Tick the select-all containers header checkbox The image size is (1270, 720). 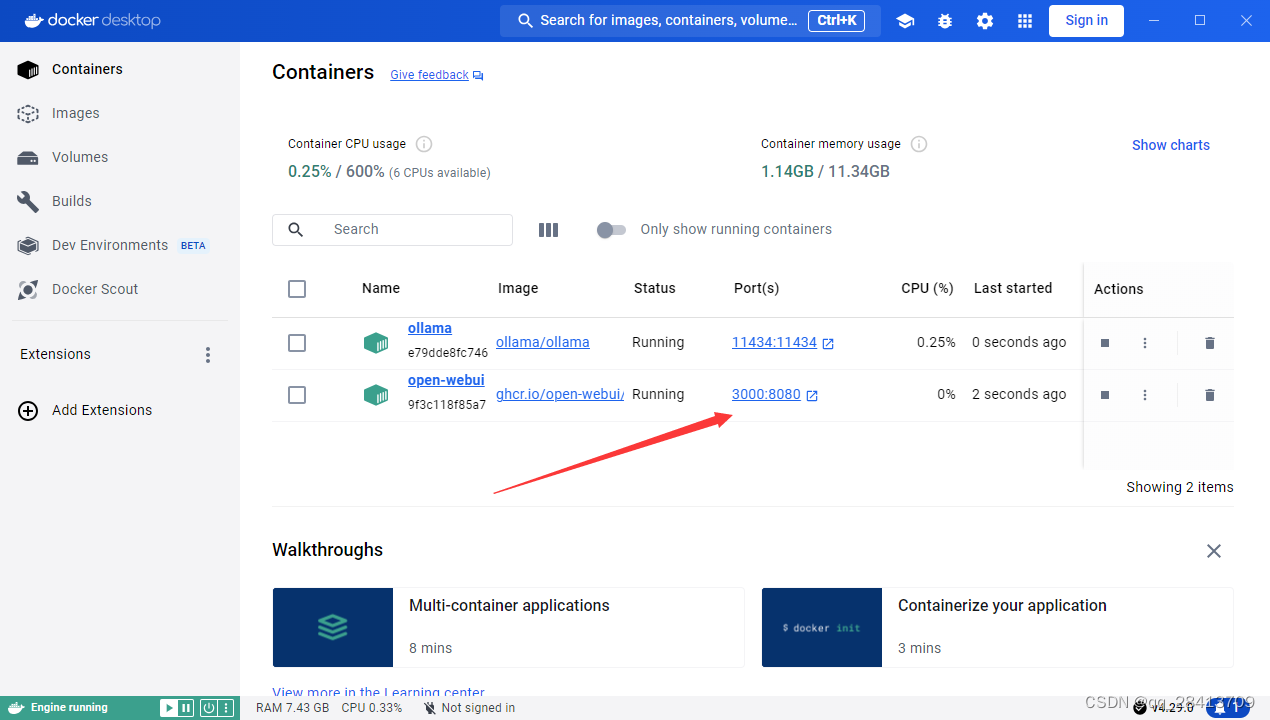[x=297, y=289]
